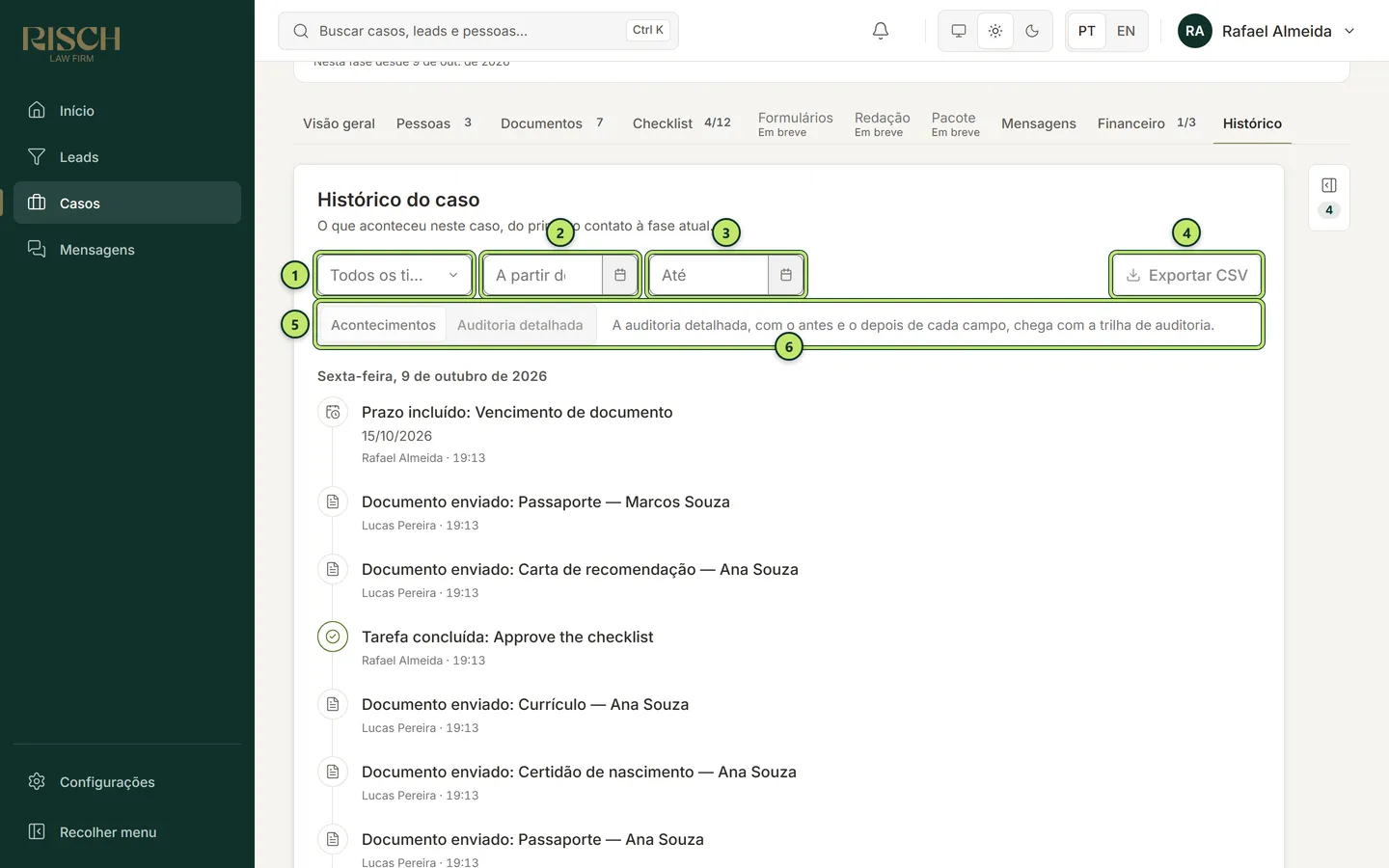Switch to Documentos tab
The height and width of the screenshot is (868, 1389).
552,123
